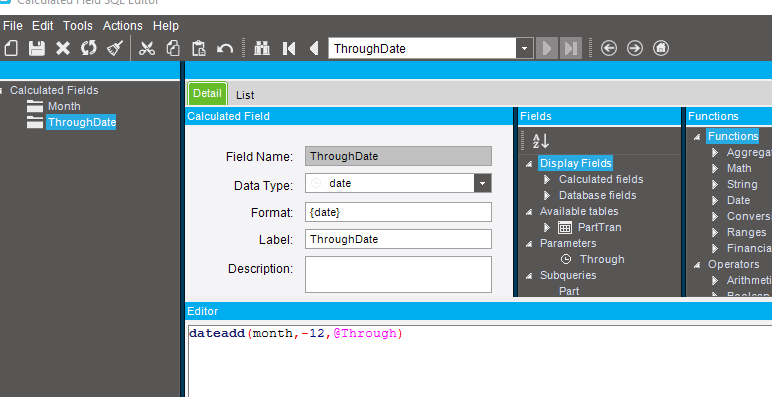Viewport: 772px width, 397px height.
Task: Click the Forward circle arrow icon
Action: point(635,48)
